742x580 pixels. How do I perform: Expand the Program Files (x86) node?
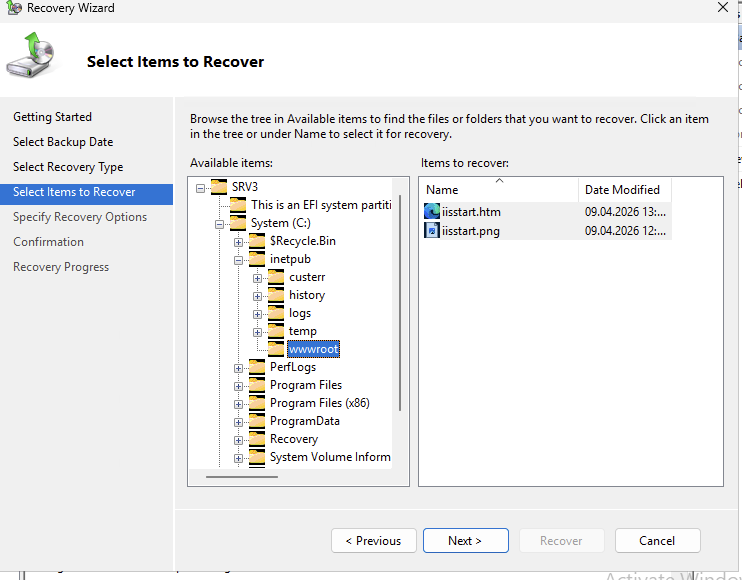(x=238, y=404)
